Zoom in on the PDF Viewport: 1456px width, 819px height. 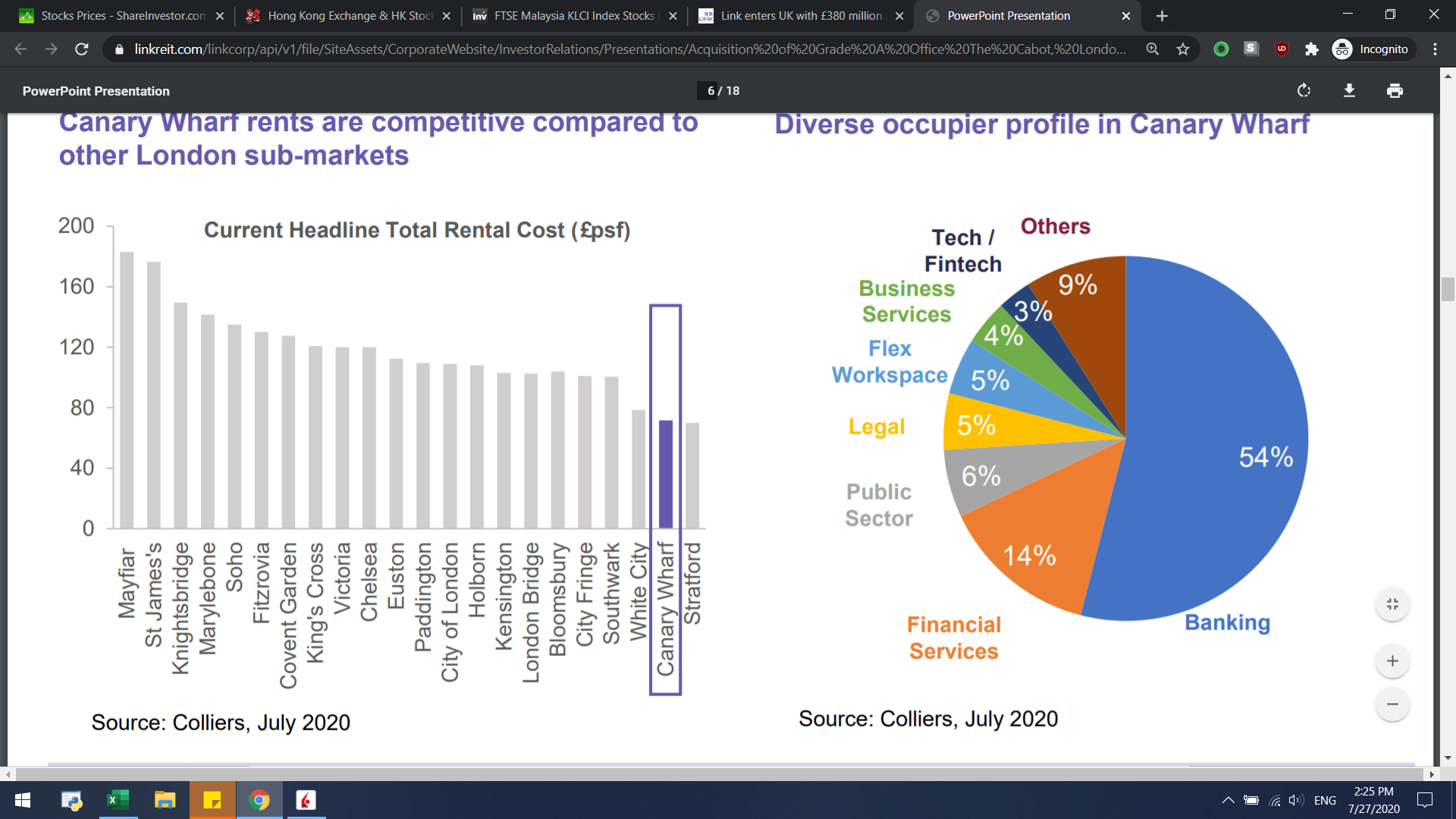pos(1392,661)
